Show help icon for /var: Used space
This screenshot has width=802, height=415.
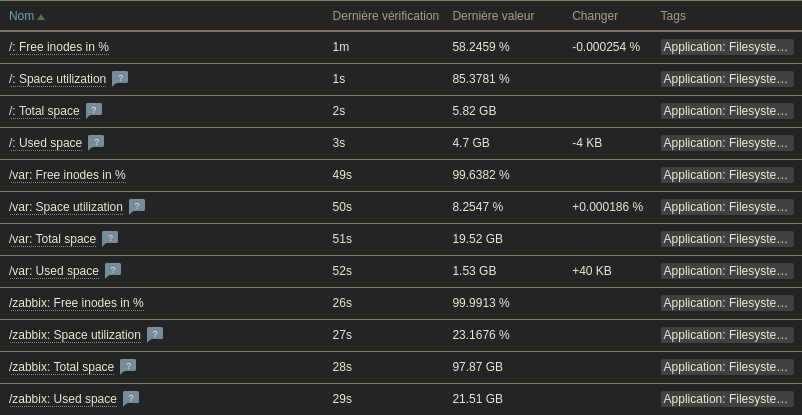point(113,270)
